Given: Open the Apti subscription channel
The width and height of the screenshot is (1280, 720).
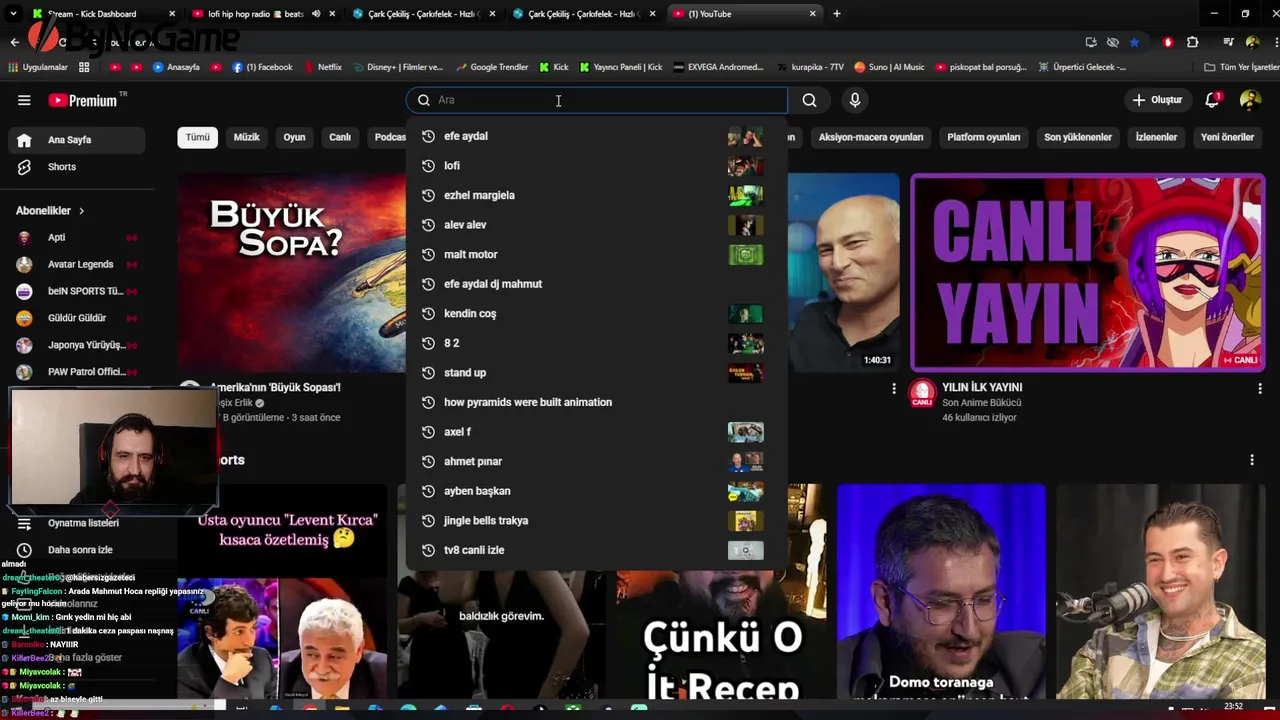Looking at the screenshot, I should (77, 238).
